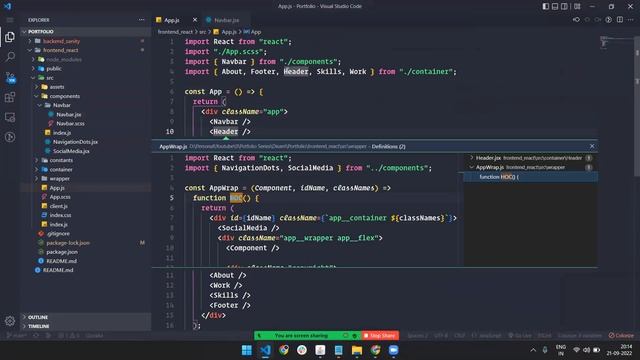Open the Extensions view
This screenshot has height=360, width=640.
tap(10, 97)
